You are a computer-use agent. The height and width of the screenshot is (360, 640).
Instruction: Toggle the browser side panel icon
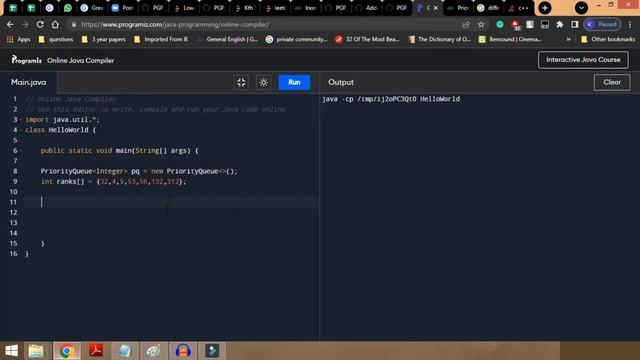(x=575, y=24)
